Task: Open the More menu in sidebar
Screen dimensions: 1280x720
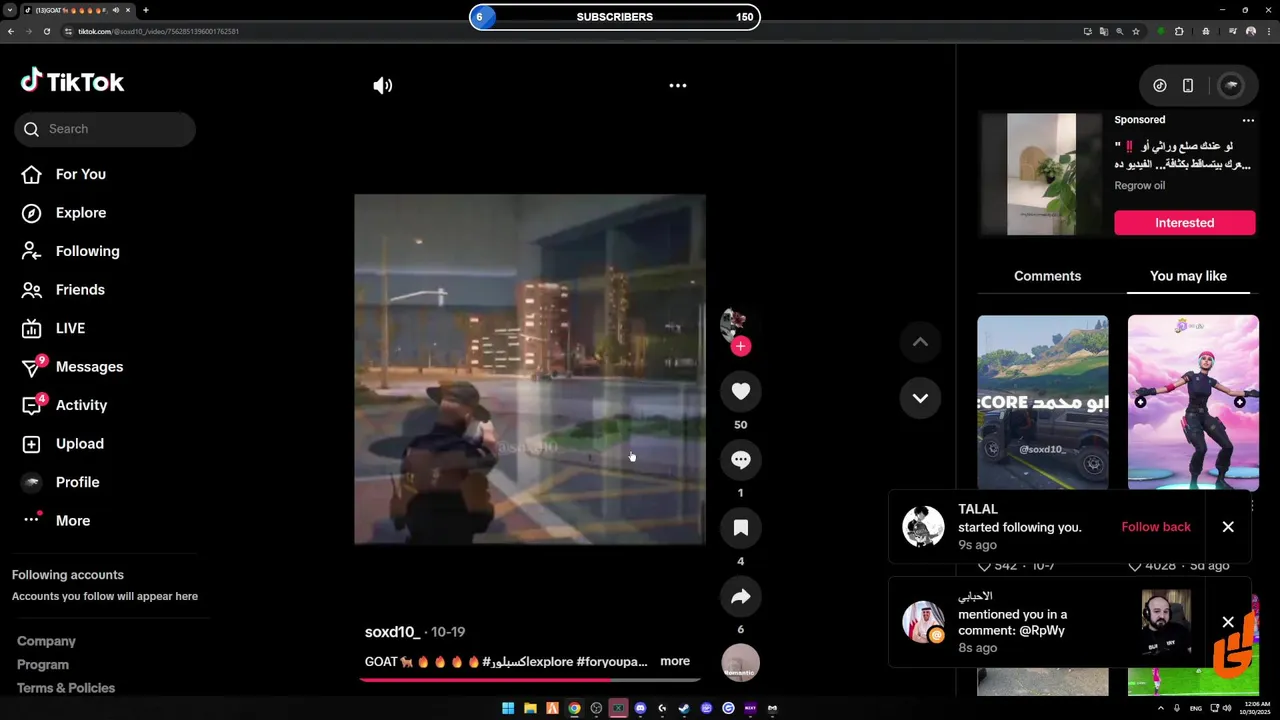Action: 56,521
